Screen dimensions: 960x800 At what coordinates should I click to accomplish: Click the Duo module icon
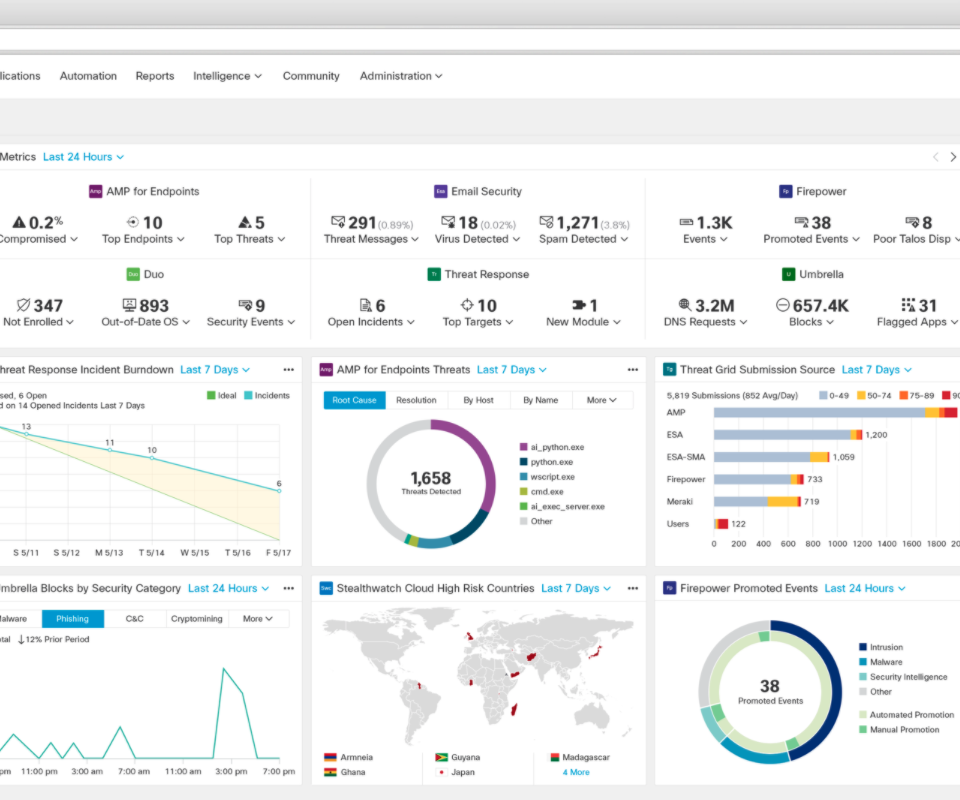point(133,274)
